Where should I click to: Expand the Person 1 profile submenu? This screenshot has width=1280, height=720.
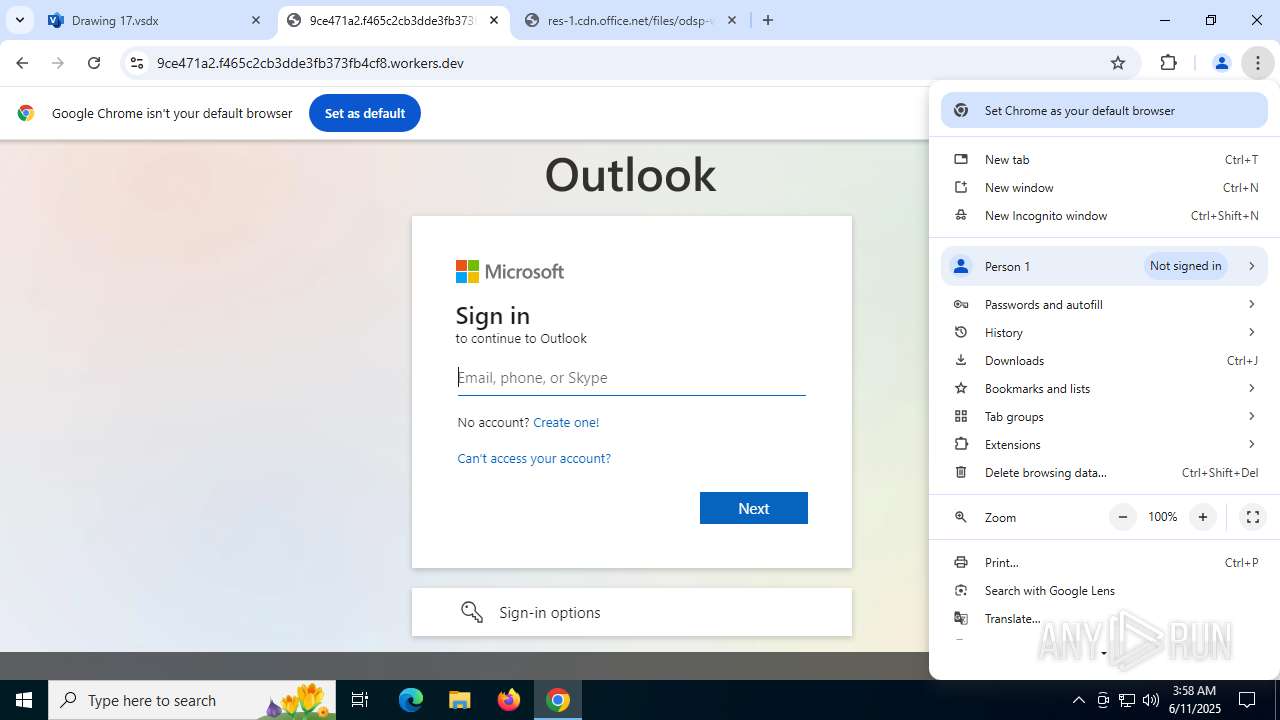[x=1104, y=266]
